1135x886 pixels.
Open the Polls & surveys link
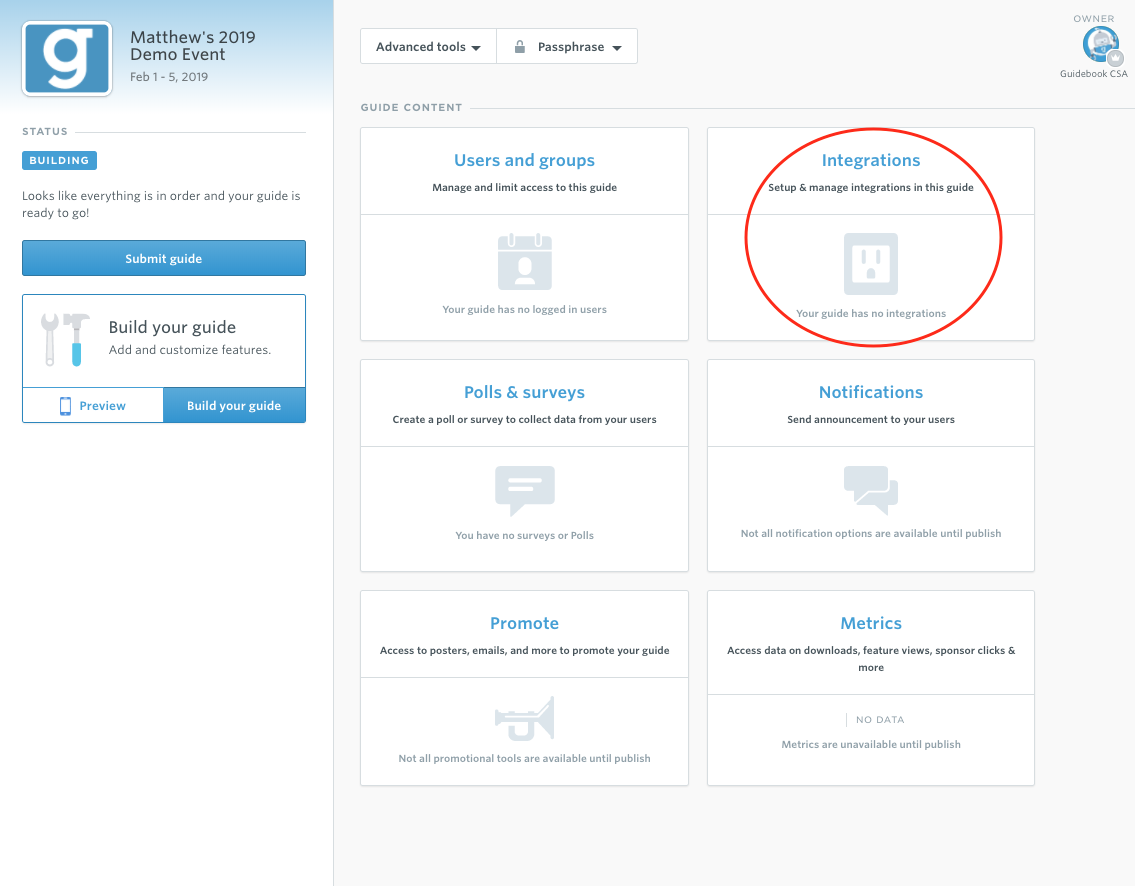[525, 392]
